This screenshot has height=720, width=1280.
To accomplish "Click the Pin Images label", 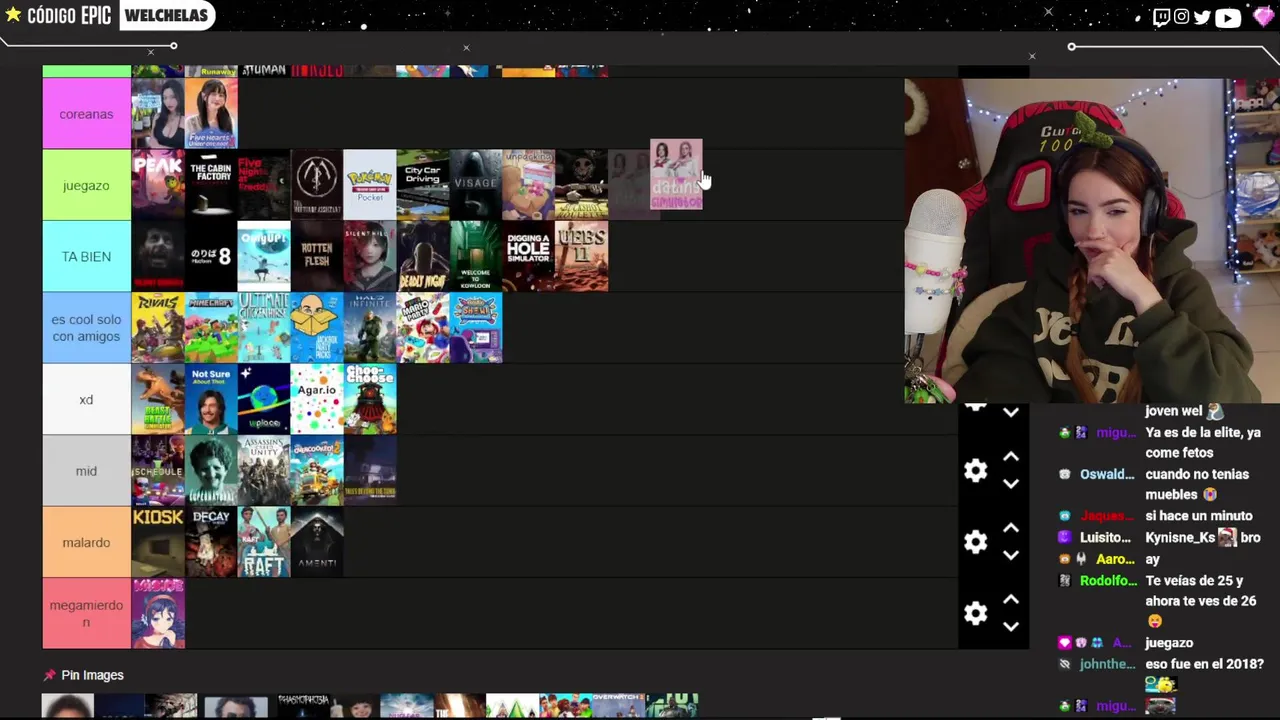I will coord(92,675).
